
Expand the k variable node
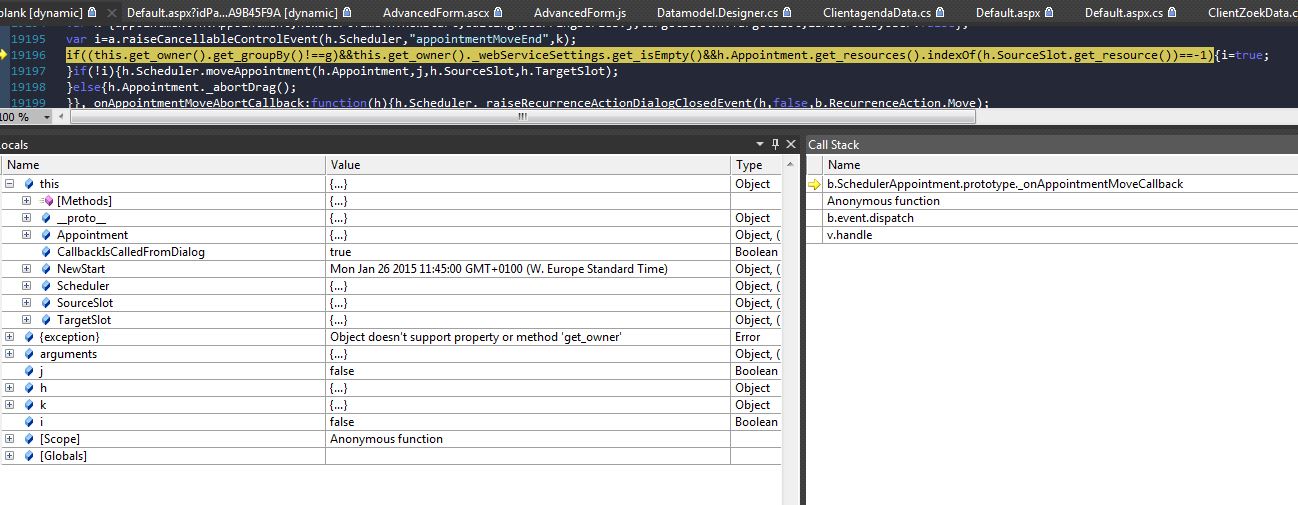(x=9, y=405)
